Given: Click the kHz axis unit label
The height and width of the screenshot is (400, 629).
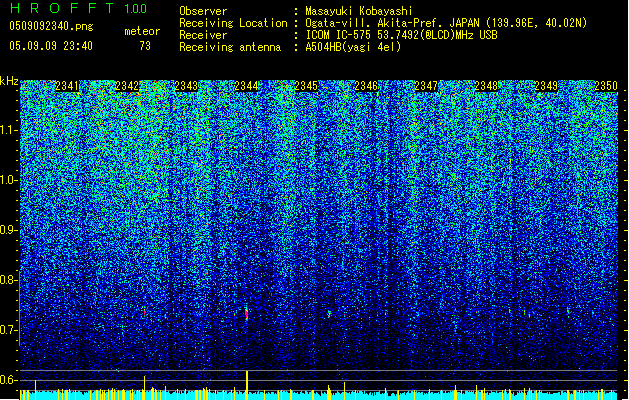Looking at the screenshot, I should click(x=9, y=81).
